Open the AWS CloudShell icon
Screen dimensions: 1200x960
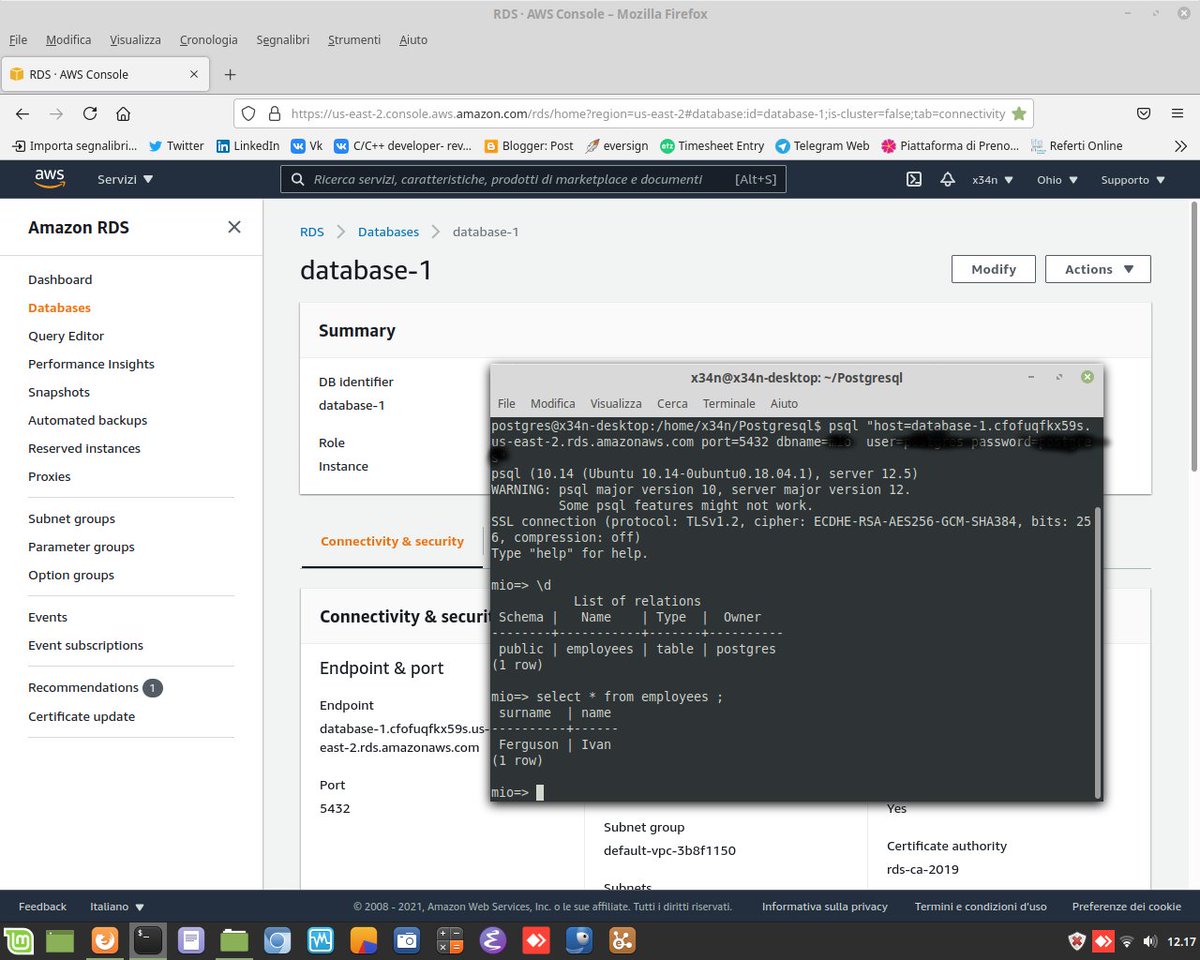click(x=913, y=180)
